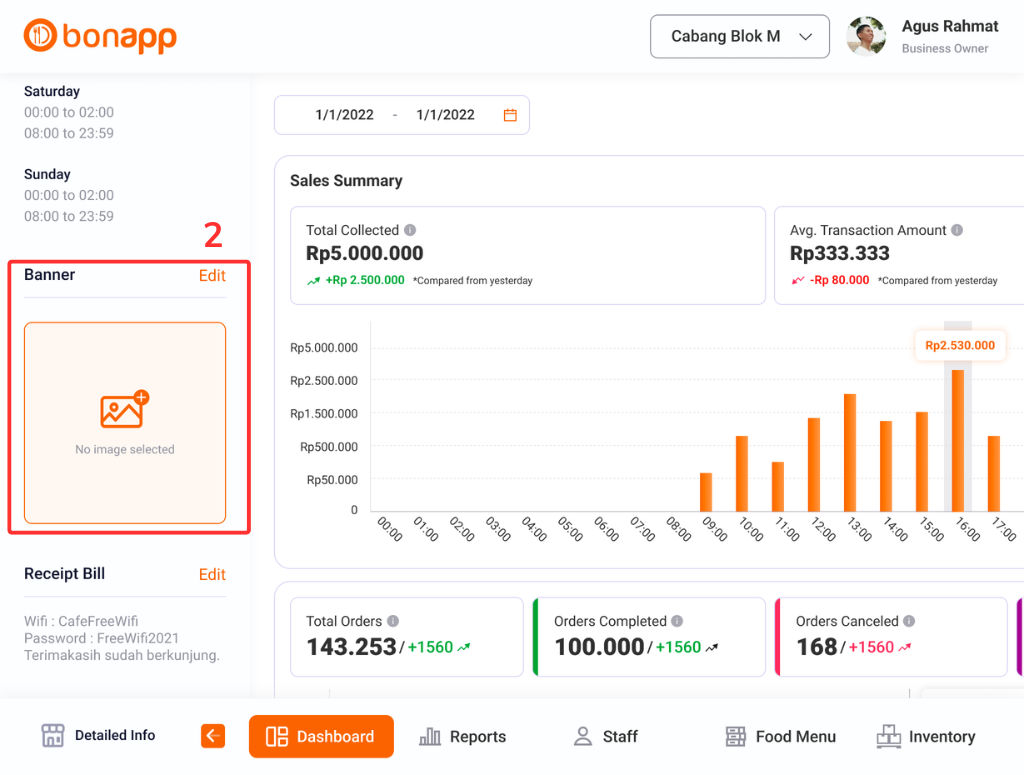This screenshot has width=1024, height=775.
Task: Click the -Rp 80.000 comparison text
Action: click(x=839, y=280)
